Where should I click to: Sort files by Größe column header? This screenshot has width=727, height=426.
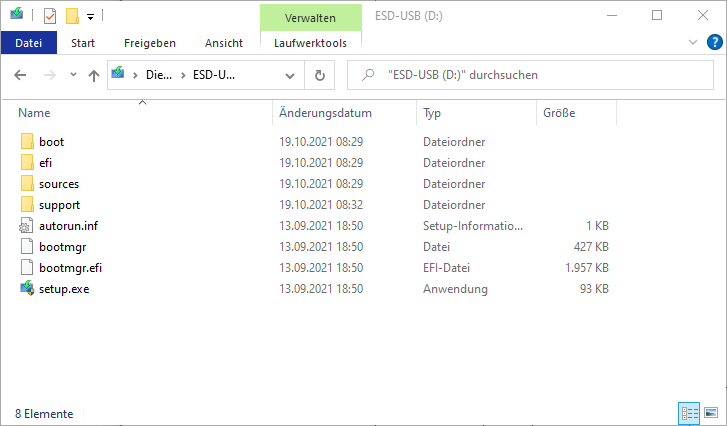(x=558, y=113)
